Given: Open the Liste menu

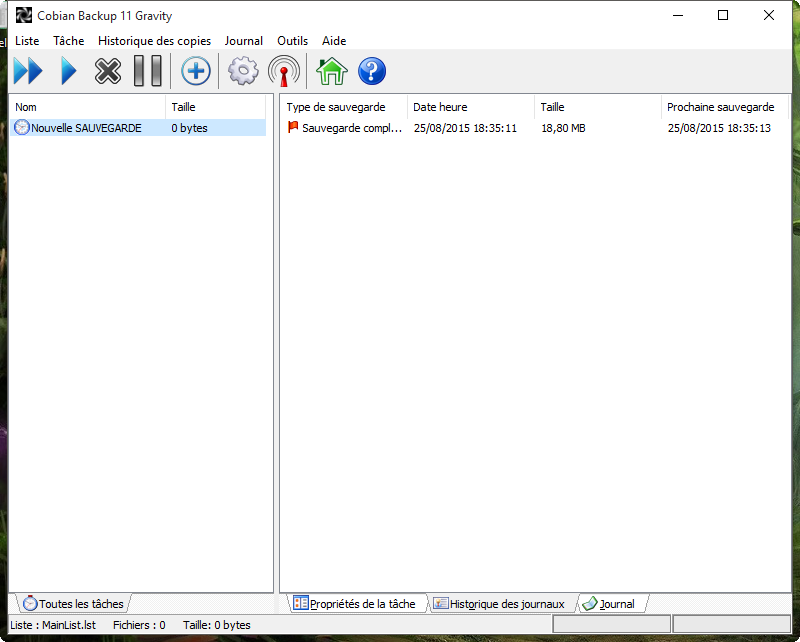Looking at the screenshot, I should pyautogui.click(x=27, y=41).
